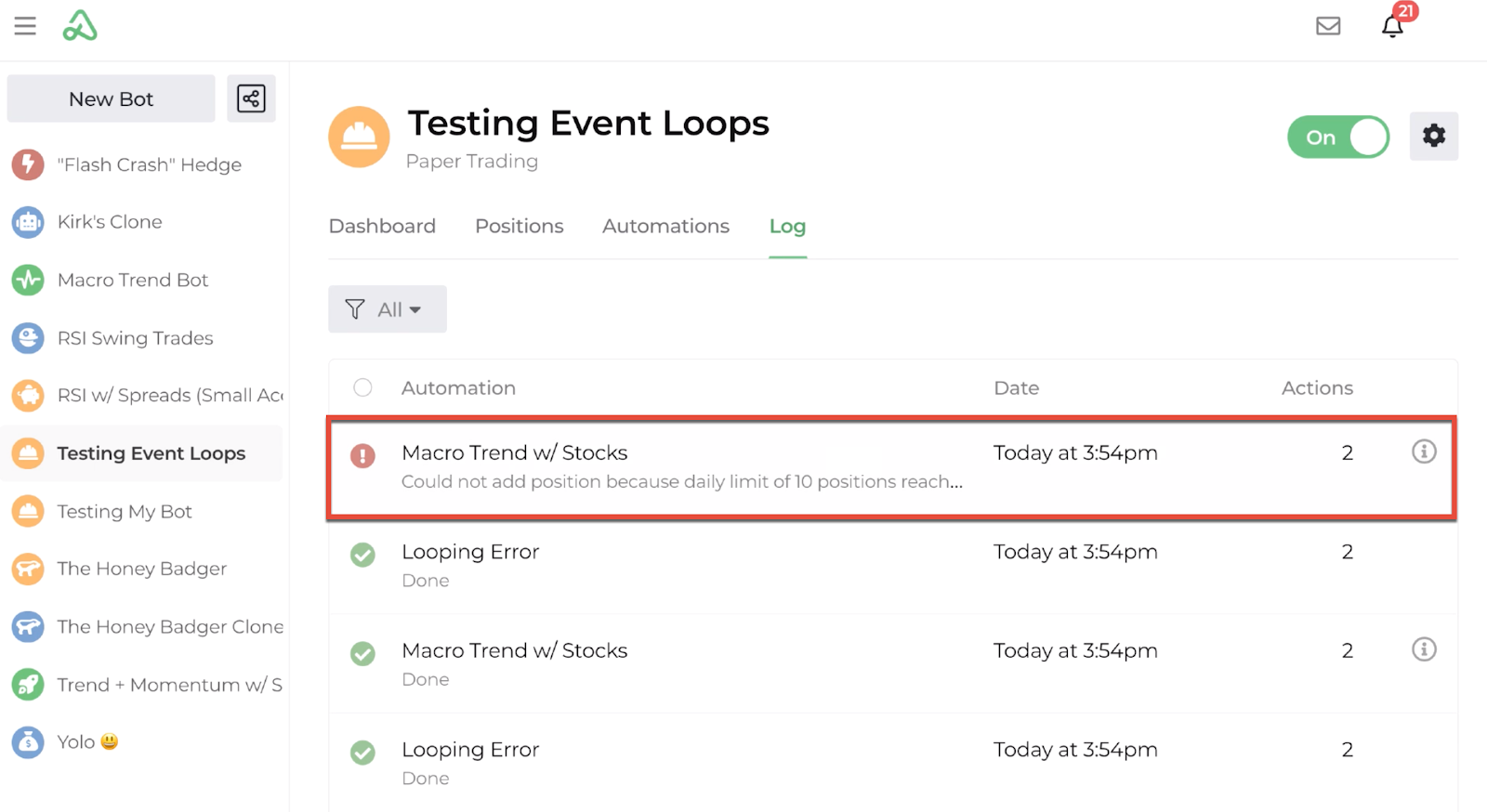Click green check on last Looping Error row
The image size is (1487, 812).
tap(362, 753)
